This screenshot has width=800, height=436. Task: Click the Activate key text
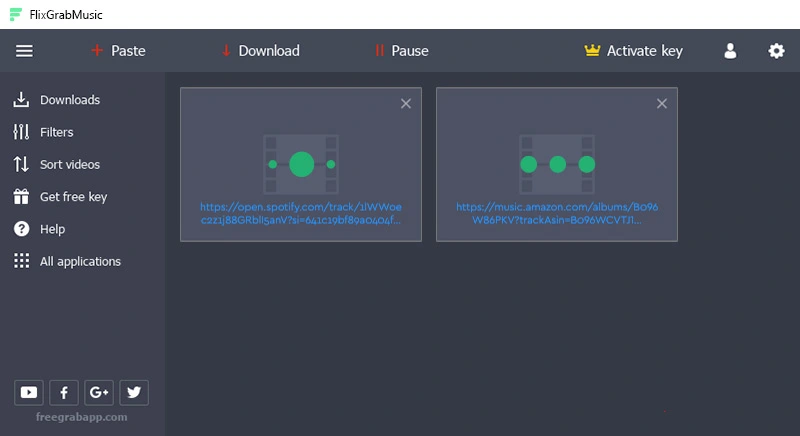[644, 51]
